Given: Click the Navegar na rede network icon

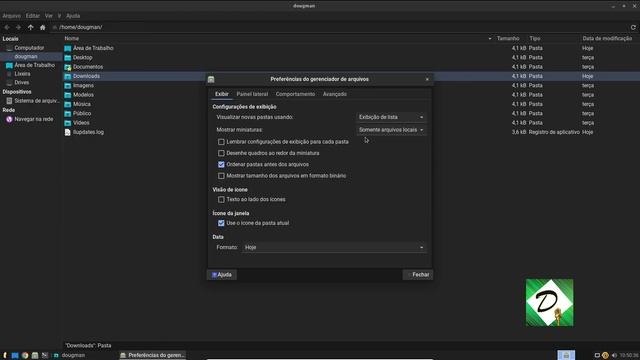Looking at the screenshot, I should click(9, 119).
